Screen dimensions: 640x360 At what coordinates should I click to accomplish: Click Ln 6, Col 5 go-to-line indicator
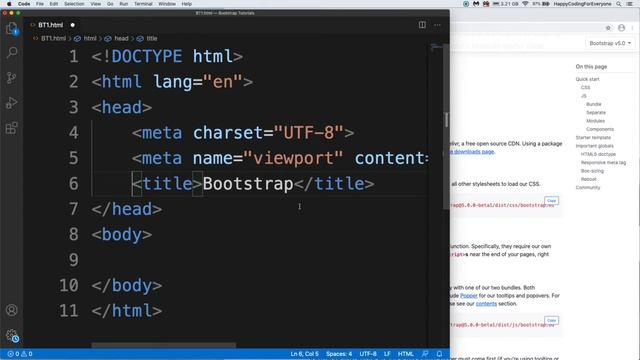(304, 354)
